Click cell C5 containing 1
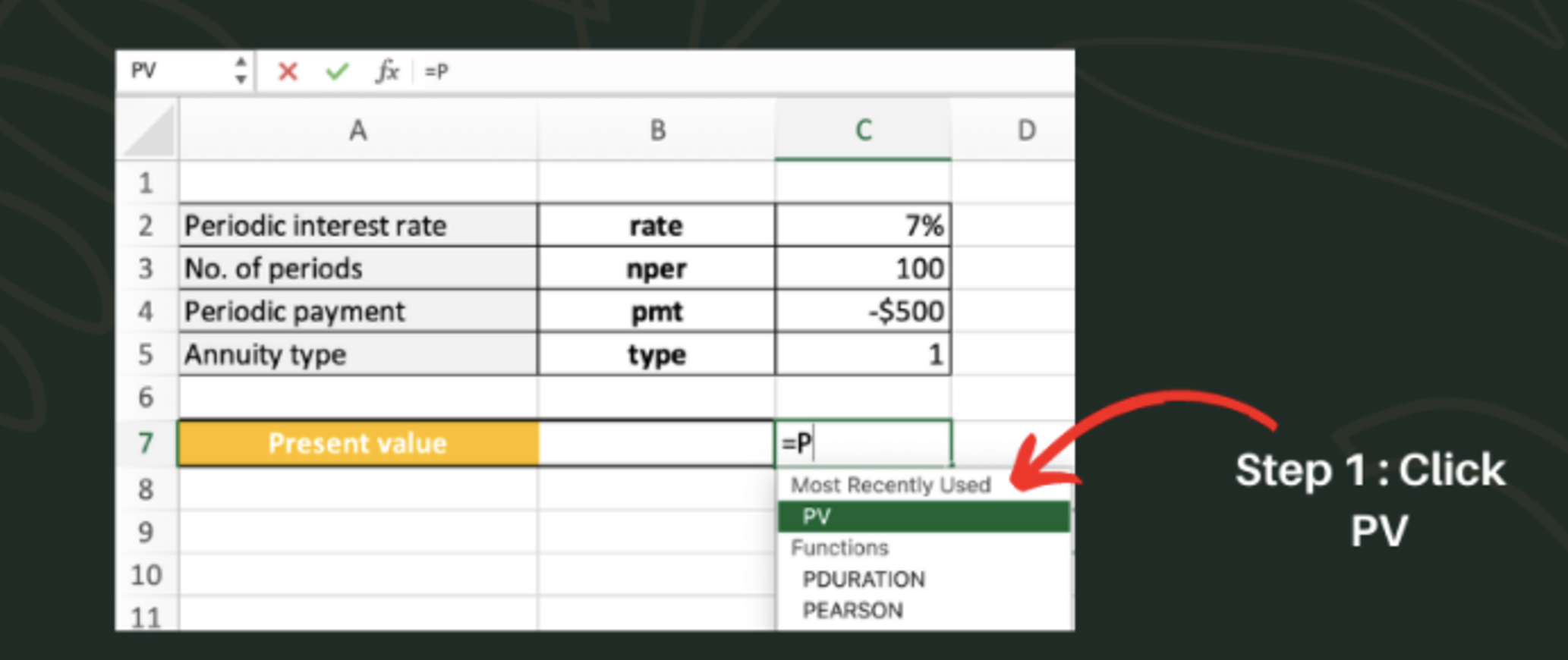1568x660 pixels. pos(863,354)
